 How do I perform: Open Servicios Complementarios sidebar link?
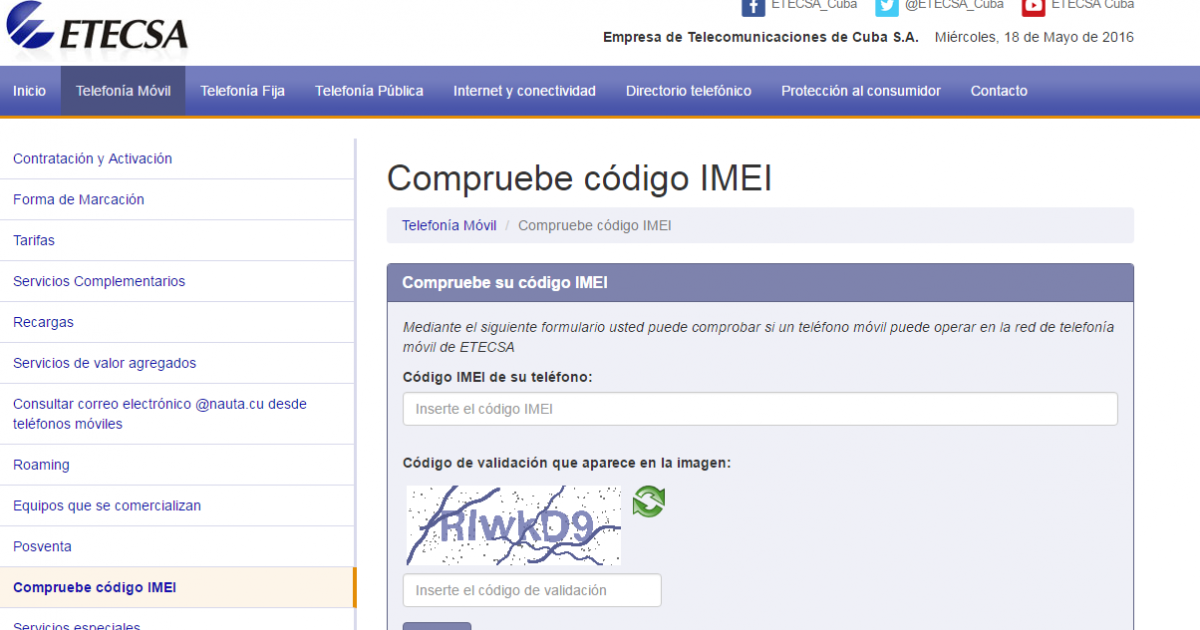pos(99,282)
